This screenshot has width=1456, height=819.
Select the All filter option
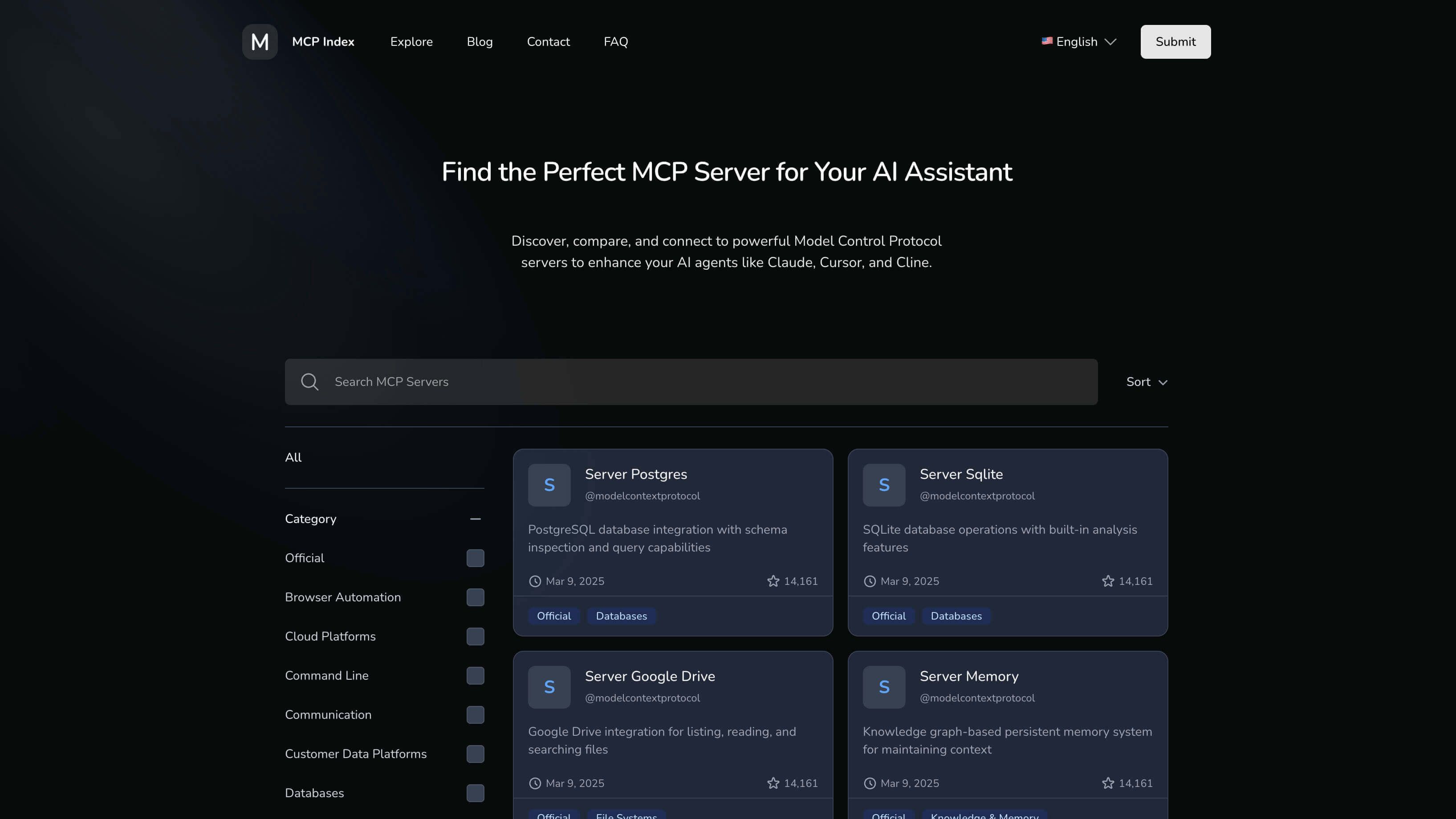pos(293,457)
